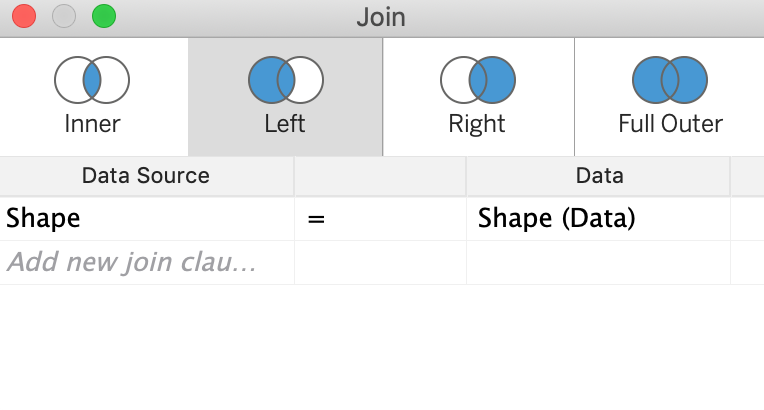Close the Join window with red button
Image resolution: width=764 pixels, height=410 pixels.
[24, 17]
